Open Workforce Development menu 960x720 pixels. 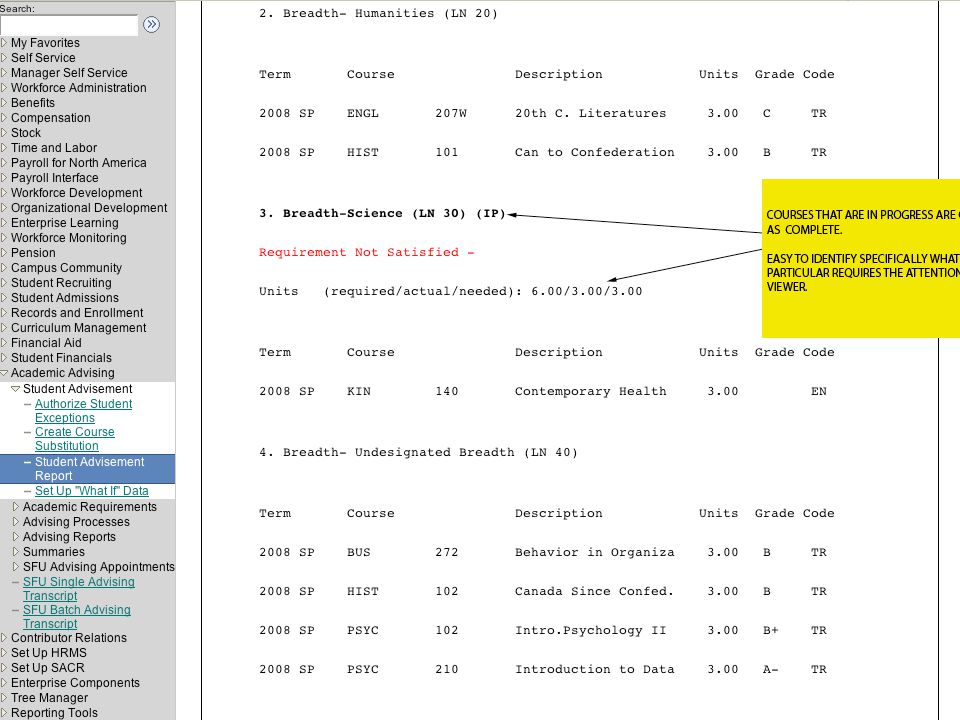(77, 193)
